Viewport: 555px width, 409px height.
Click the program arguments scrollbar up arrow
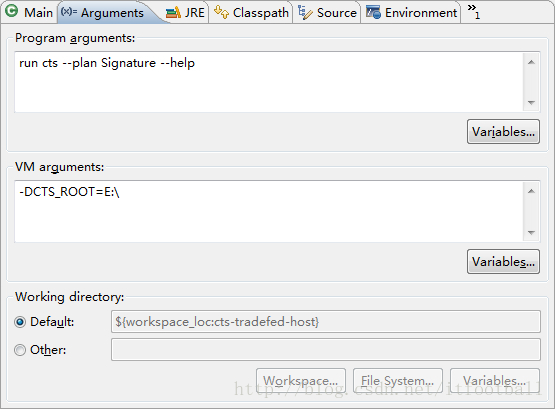coord(531,62)
